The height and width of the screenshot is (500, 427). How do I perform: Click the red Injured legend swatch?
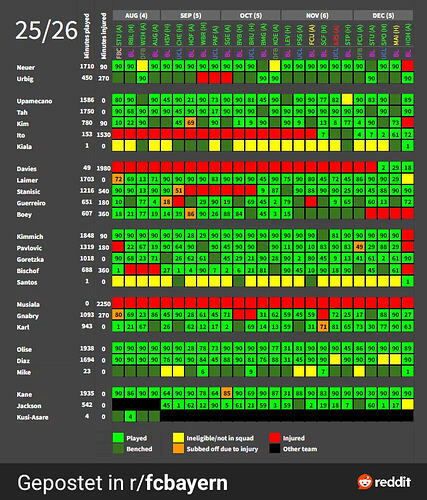pos(275,438)
